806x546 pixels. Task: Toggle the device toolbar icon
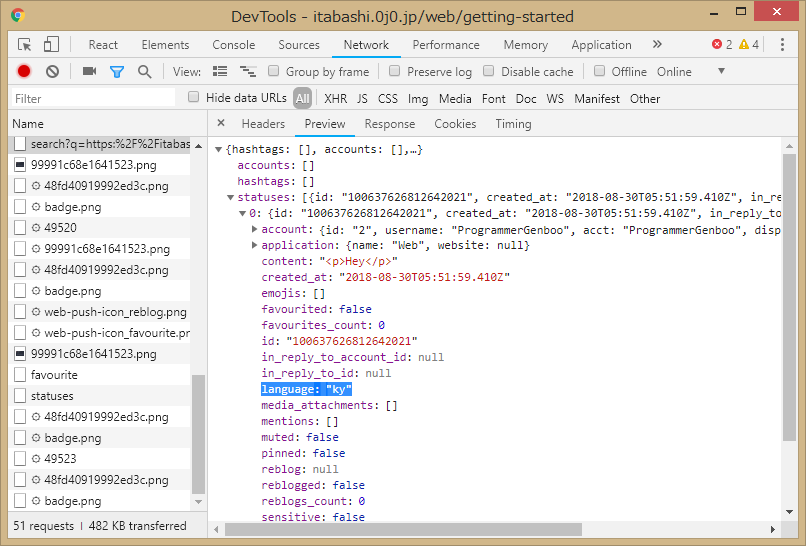51,45
